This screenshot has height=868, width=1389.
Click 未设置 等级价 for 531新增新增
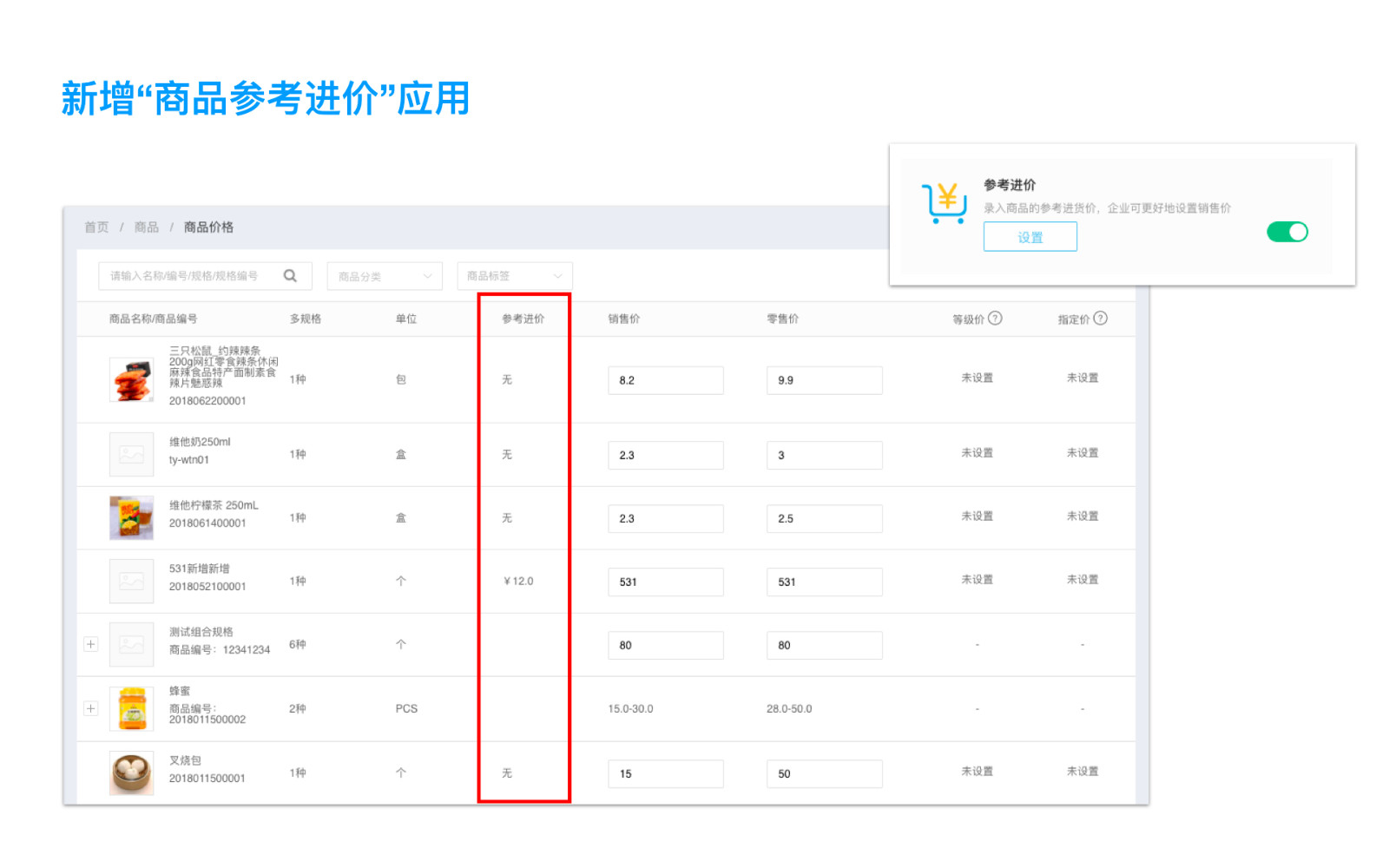point(977,580)
